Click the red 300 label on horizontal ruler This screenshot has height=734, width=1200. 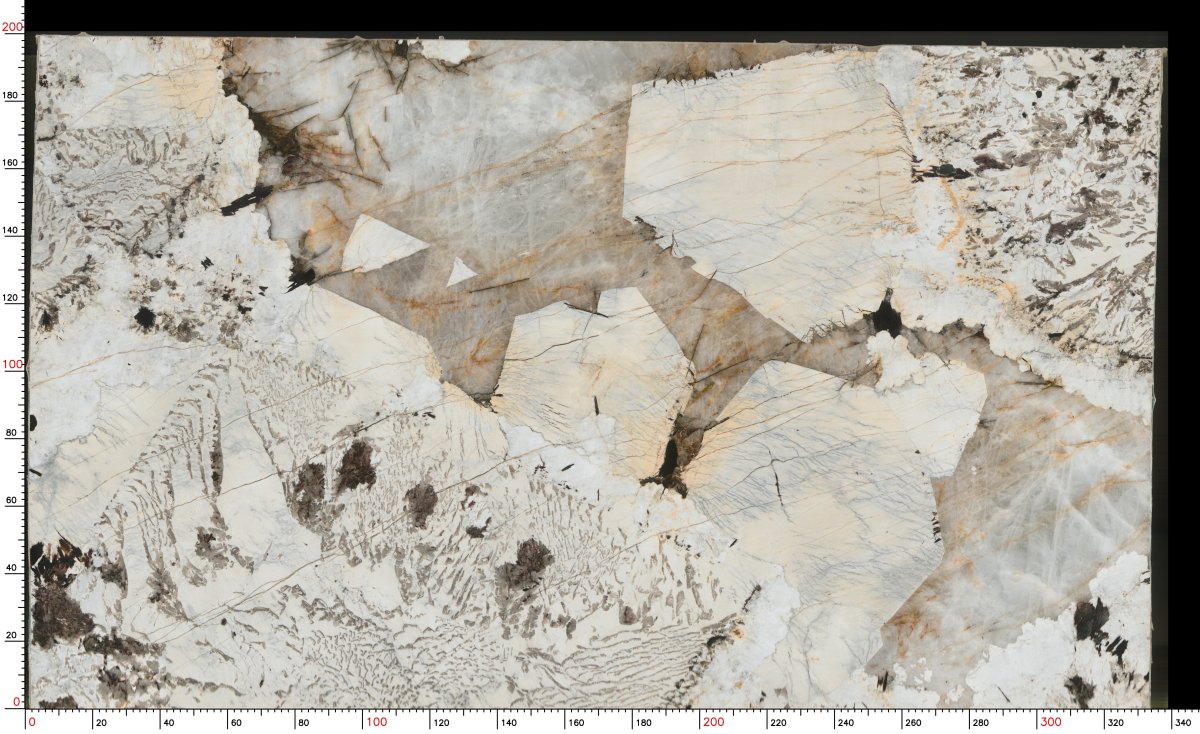tap(1051, 722)
